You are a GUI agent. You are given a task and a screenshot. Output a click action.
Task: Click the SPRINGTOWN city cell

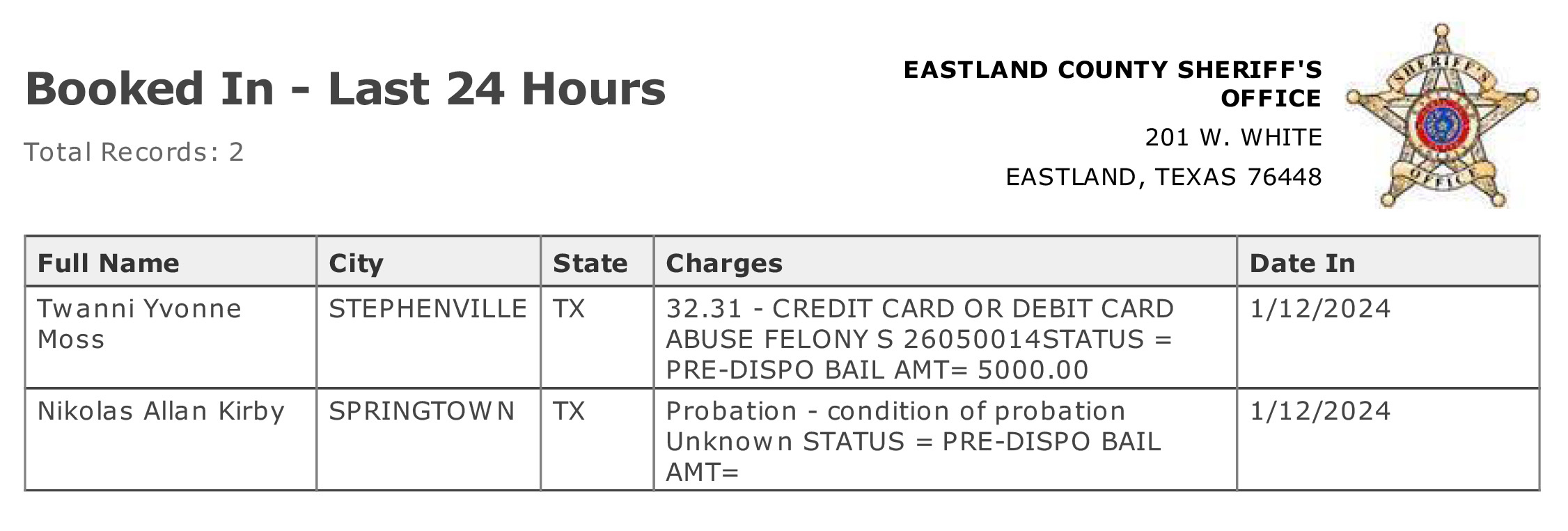(421, 411)
